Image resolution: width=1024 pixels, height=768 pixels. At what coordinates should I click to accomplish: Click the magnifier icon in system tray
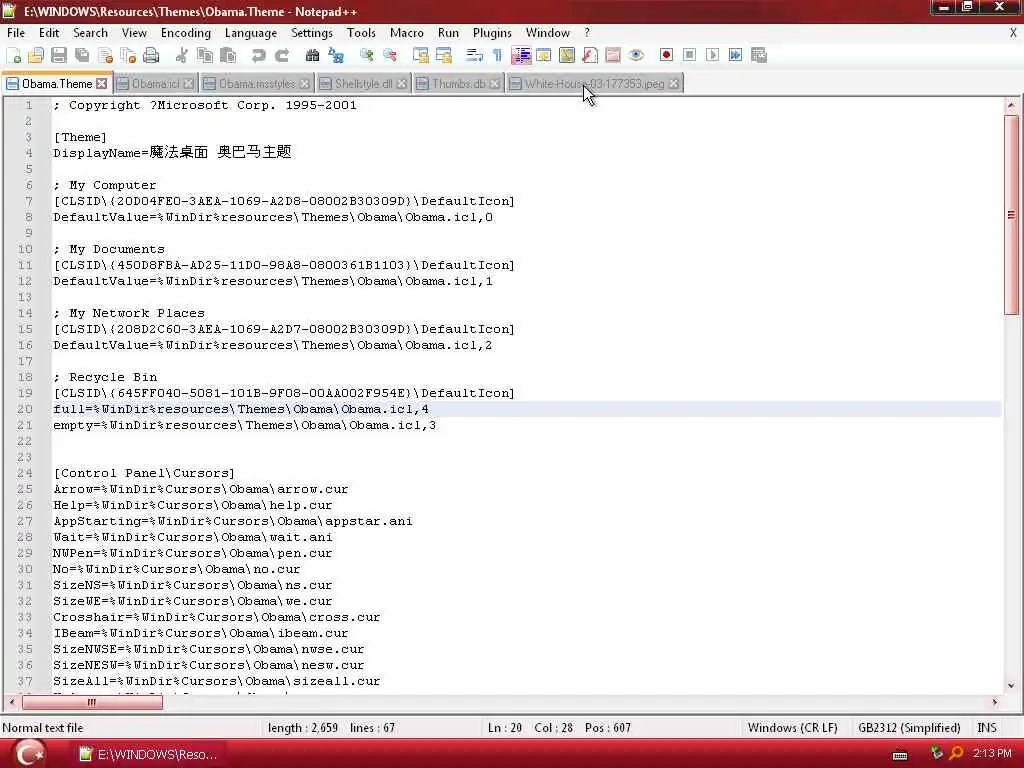tap(957, 754)
